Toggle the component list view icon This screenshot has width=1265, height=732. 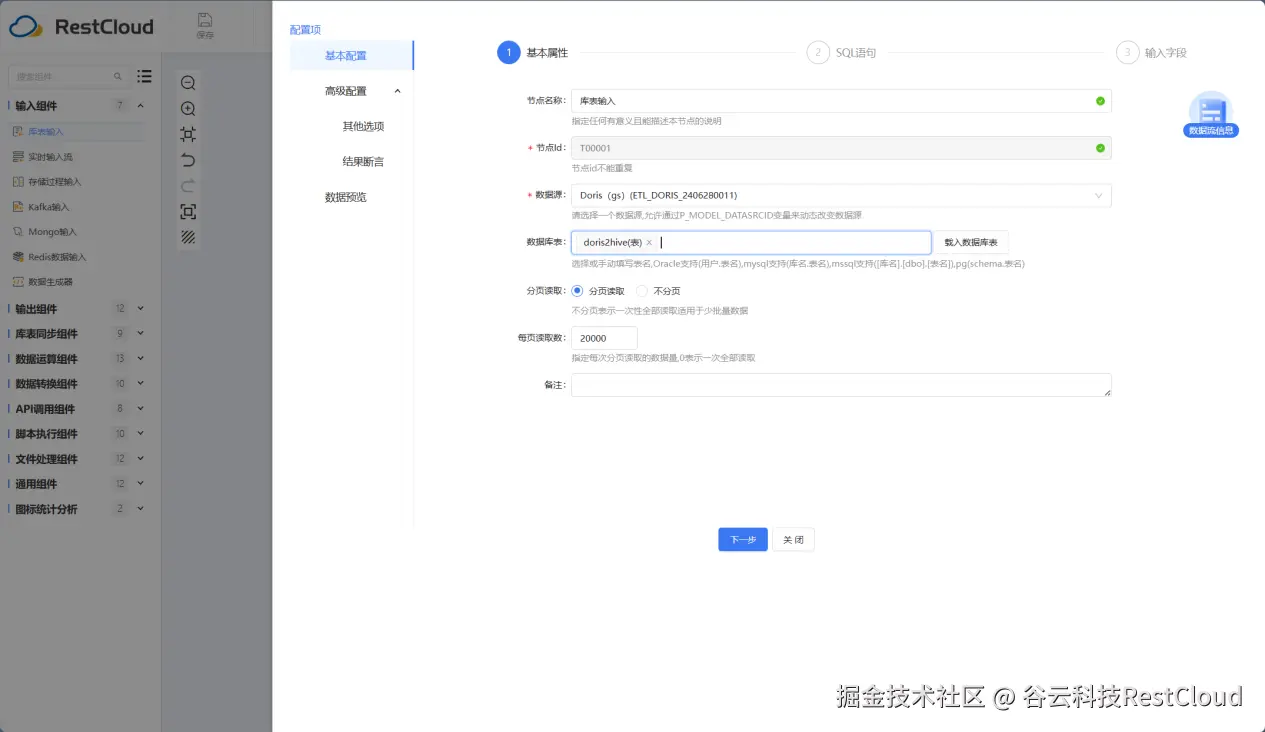coord(144,76)
